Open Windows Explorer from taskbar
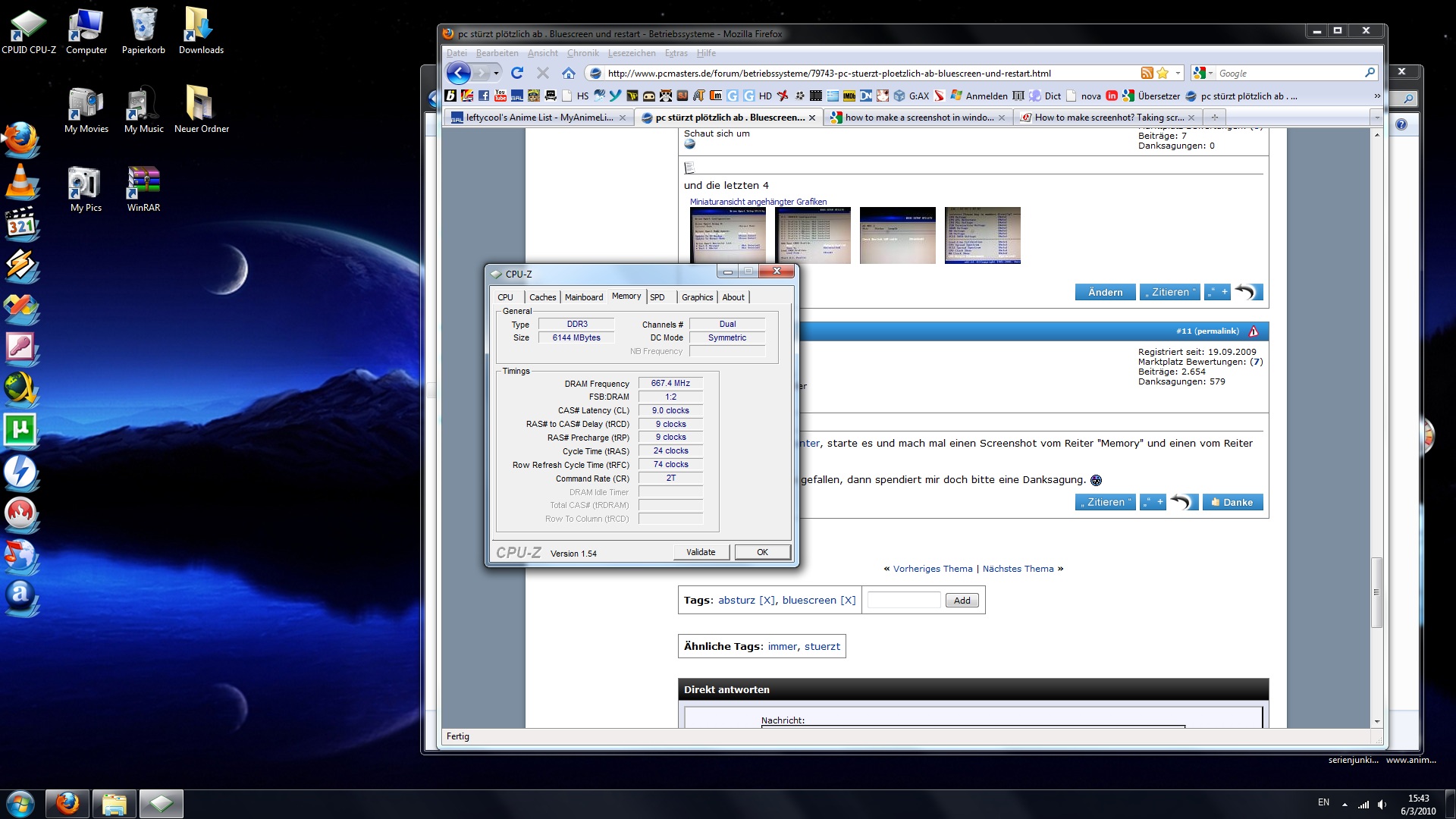The height and width of the screenshot is (819, 1456). point(115,803)
